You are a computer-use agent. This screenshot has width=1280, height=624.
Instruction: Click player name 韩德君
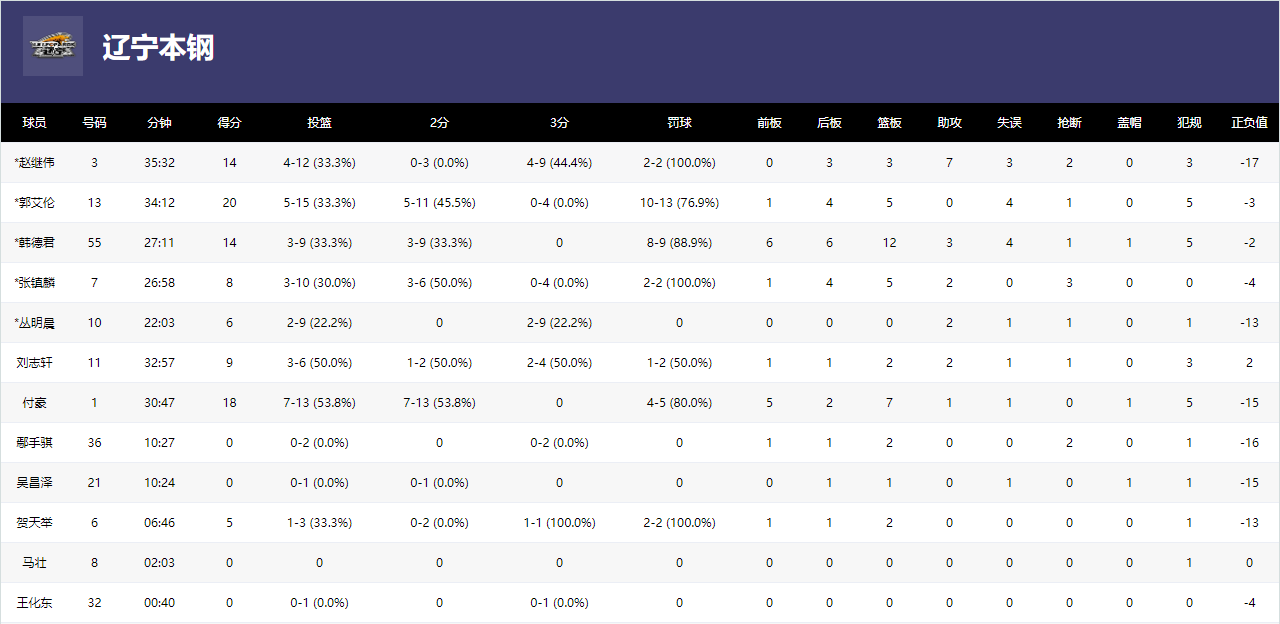(x=36, y=243)
